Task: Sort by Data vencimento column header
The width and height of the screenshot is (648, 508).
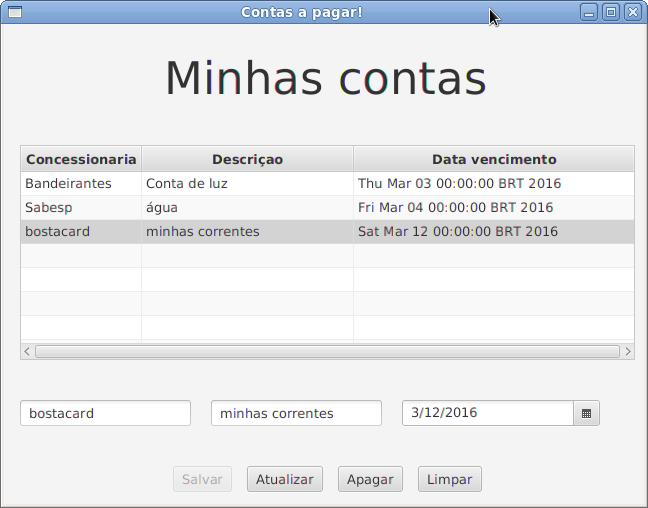Action: 493,159
